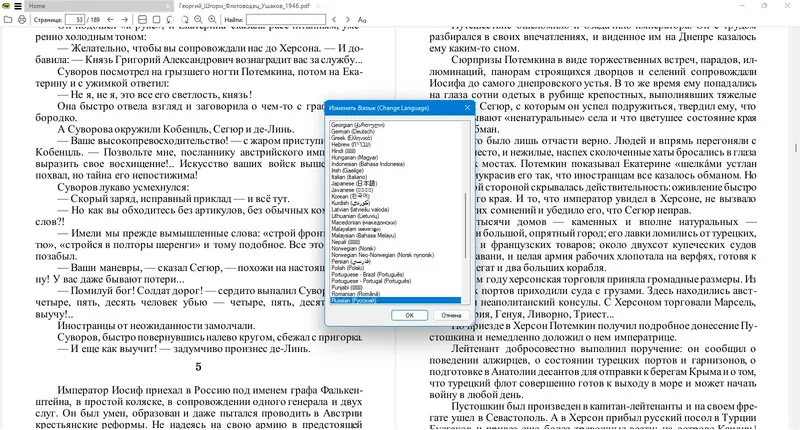Select Romanian (Română) language

355,294
